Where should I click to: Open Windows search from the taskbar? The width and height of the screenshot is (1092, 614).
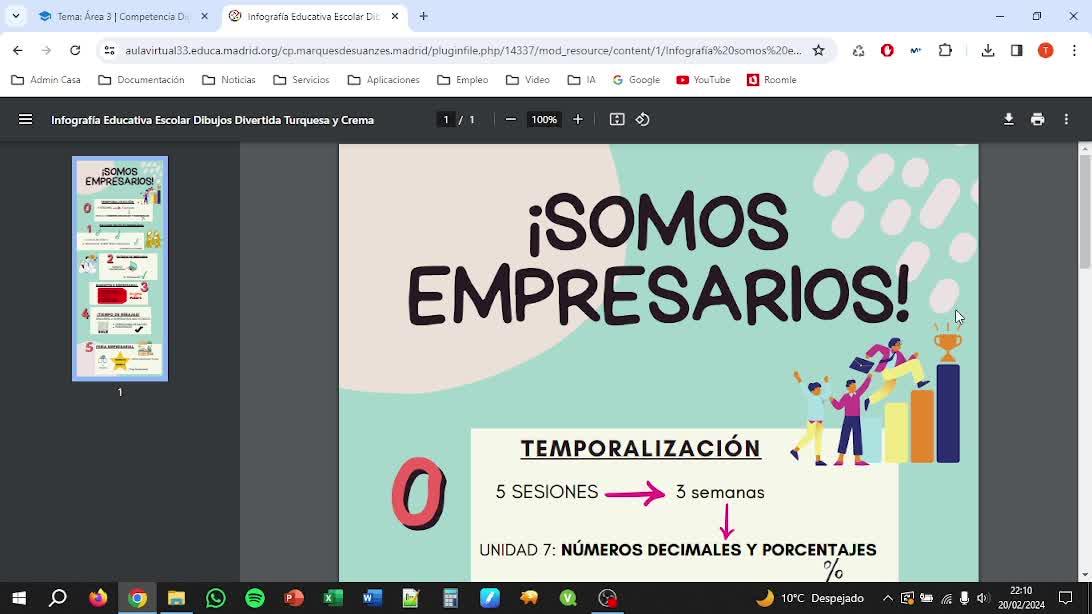[58, 598]
